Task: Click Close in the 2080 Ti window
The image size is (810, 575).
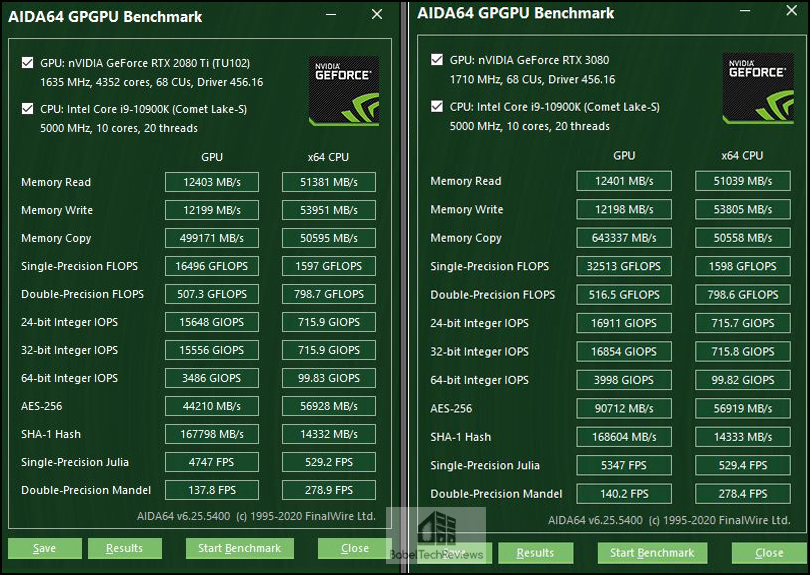Action: point(354,548)
